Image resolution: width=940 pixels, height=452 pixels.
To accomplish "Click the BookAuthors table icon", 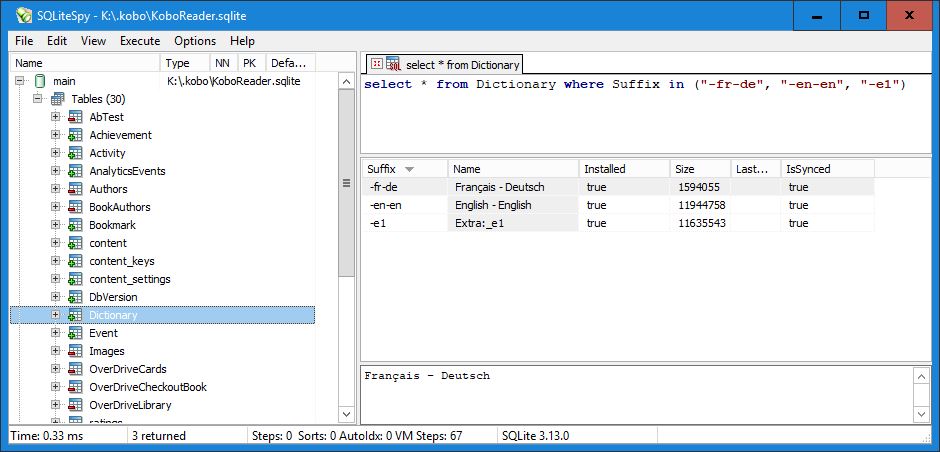I will [x=75, y=207].
